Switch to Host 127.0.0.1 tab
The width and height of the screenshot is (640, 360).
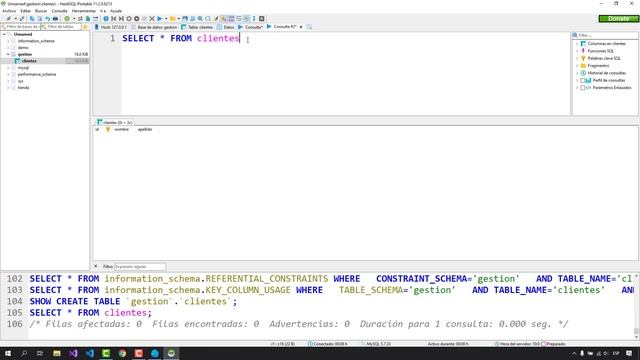[x=111, y=27]
